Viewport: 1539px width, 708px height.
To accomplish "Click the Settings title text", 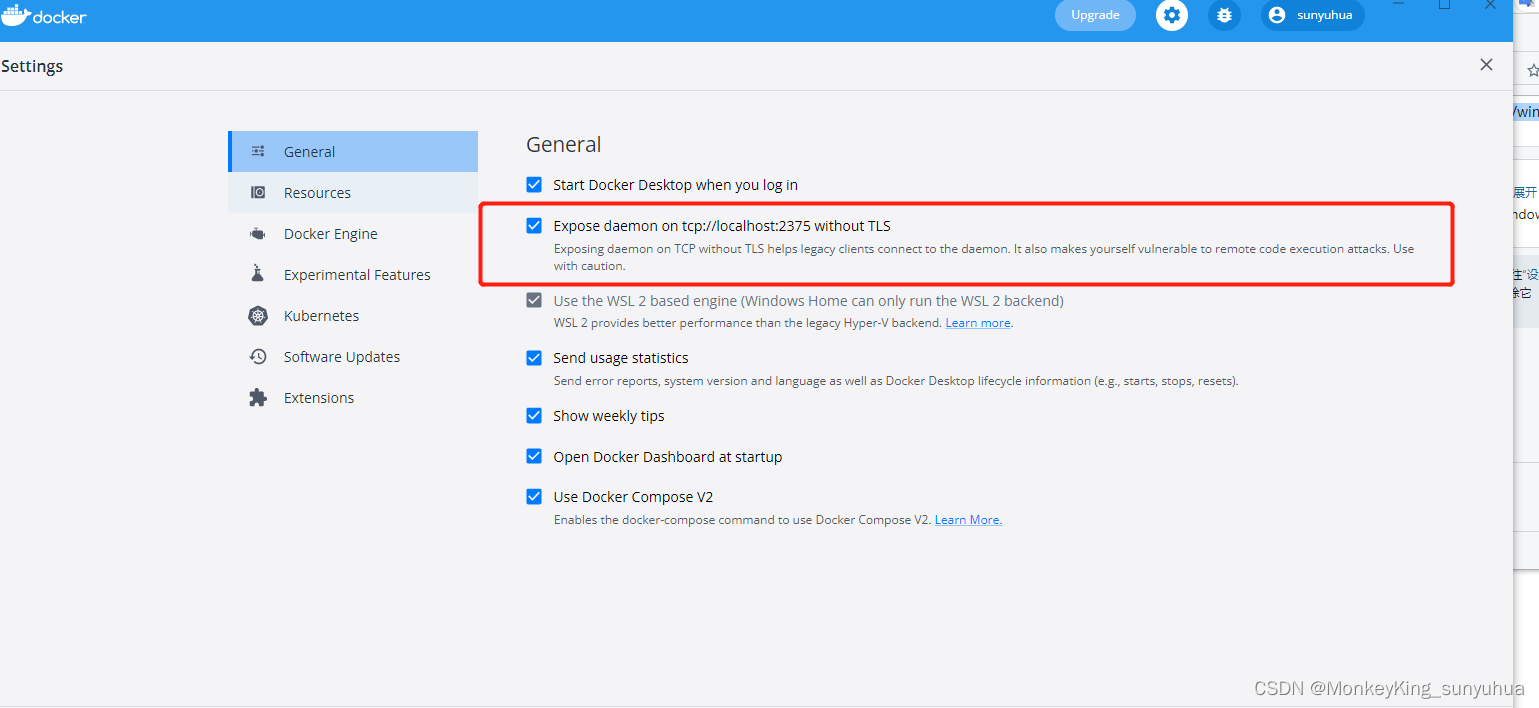I will click(32, 66).
